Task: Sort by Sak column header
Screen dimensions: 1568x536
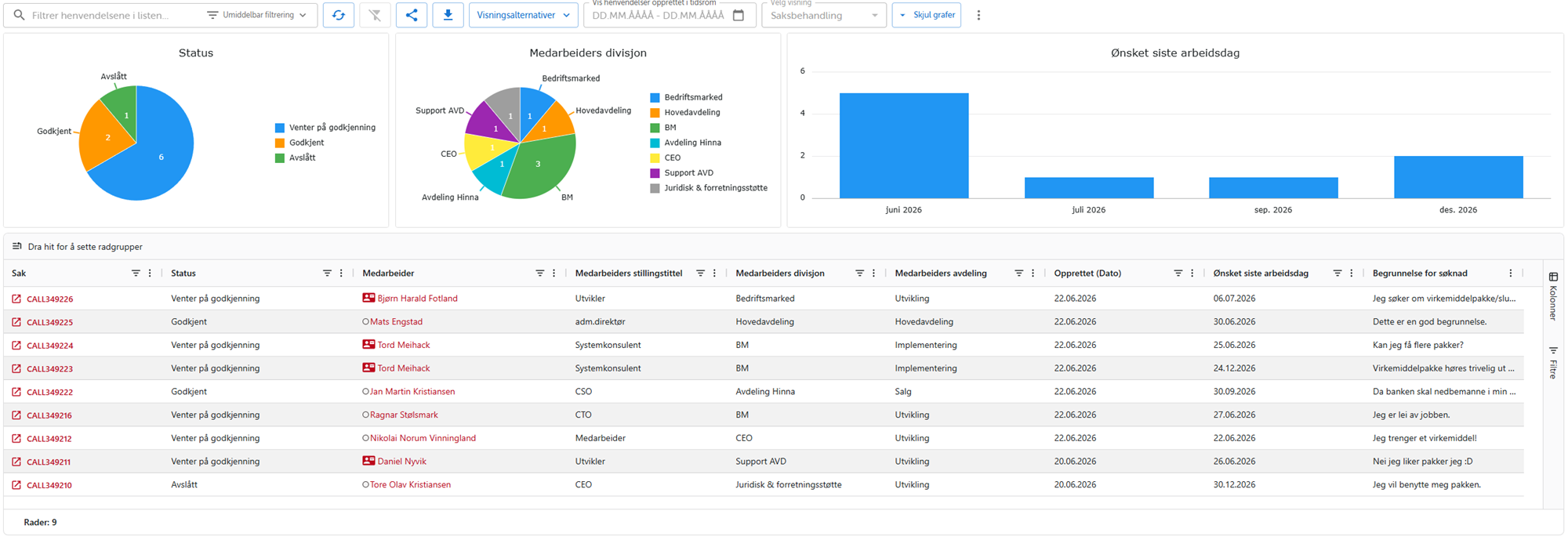Action: [x=19, y=273]
